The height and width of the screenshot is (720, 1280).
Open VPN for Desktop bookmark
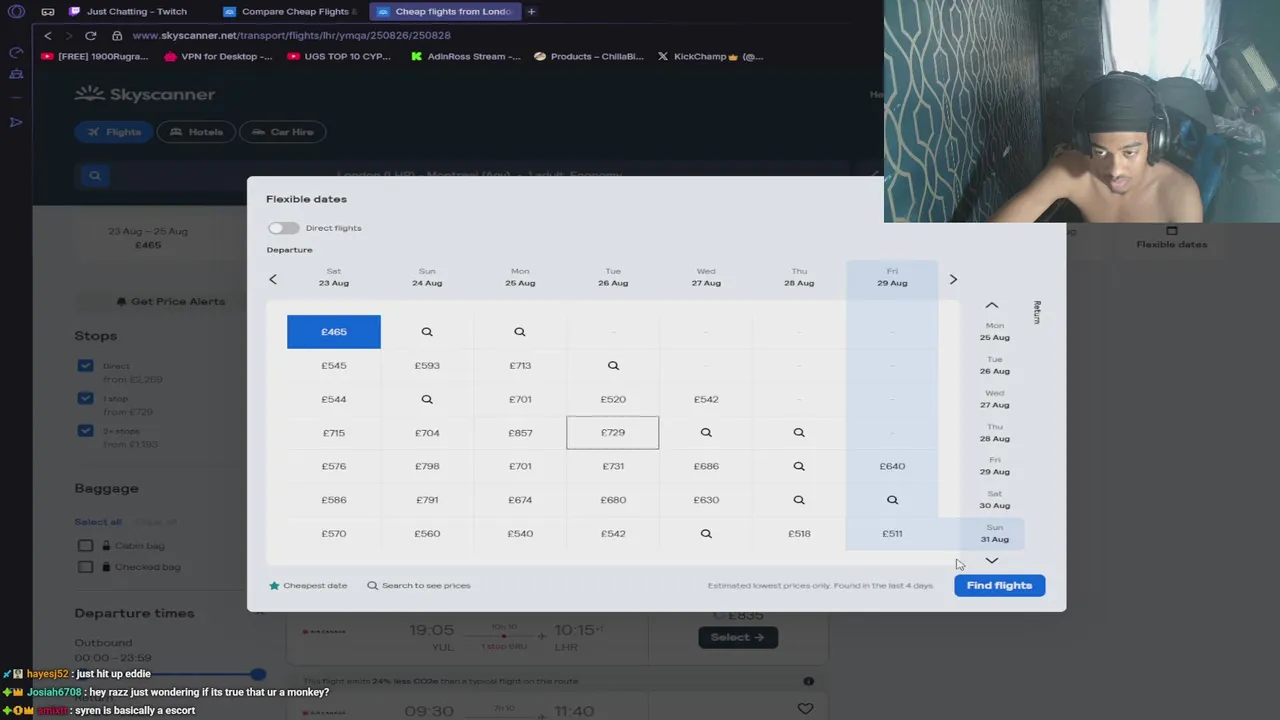point(217,57)
